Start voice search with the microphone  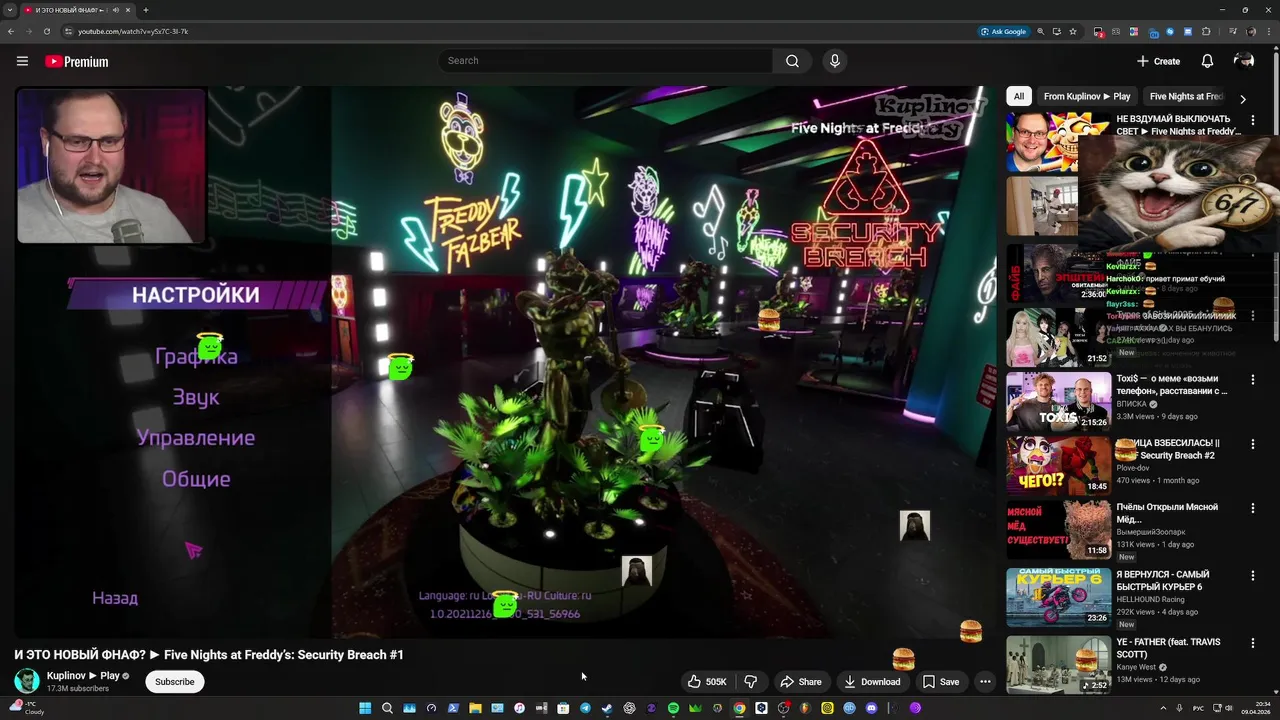[835, 61]
